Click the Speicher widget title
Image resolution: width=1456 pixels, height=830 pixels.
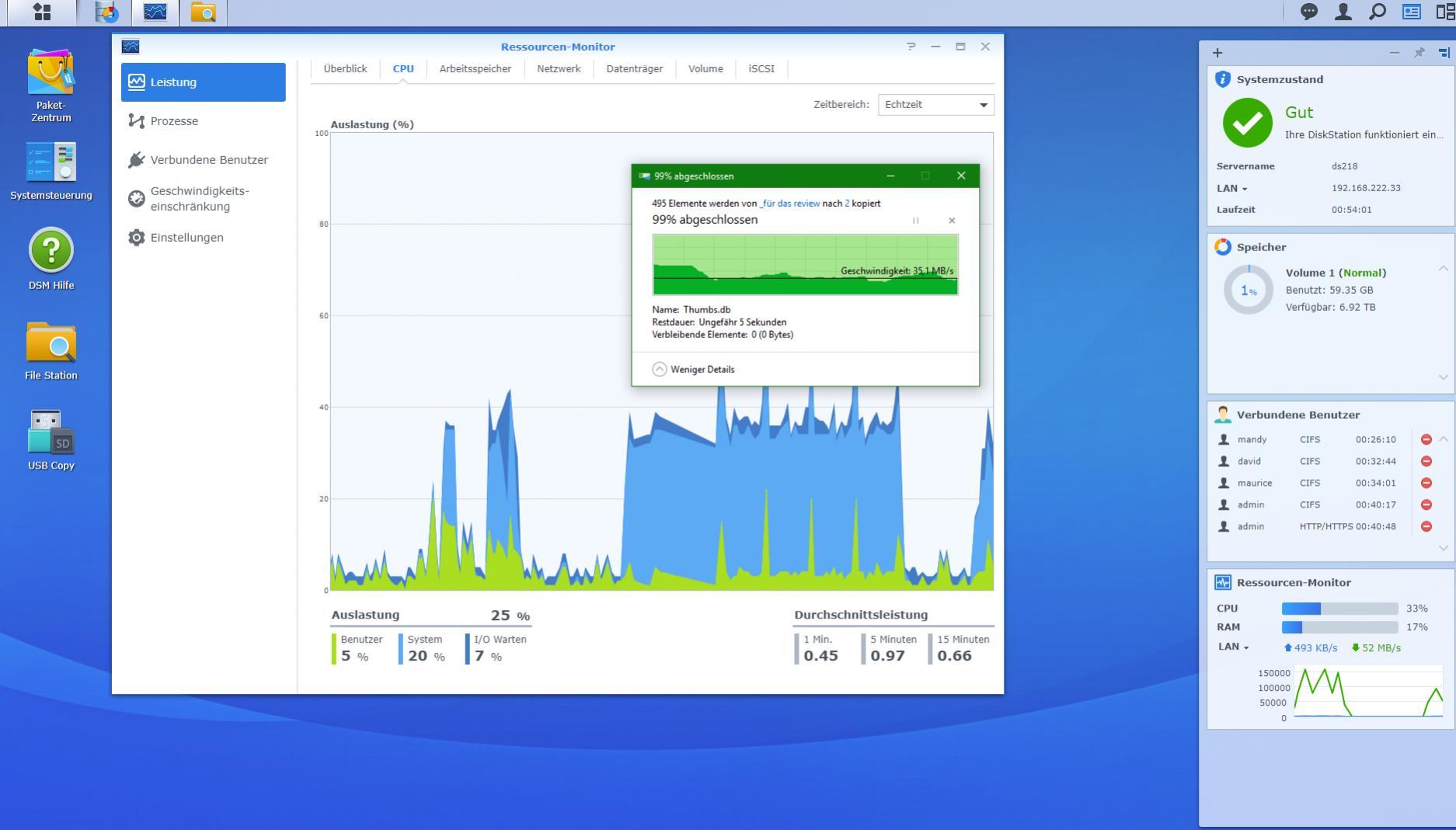point(1261,247)
